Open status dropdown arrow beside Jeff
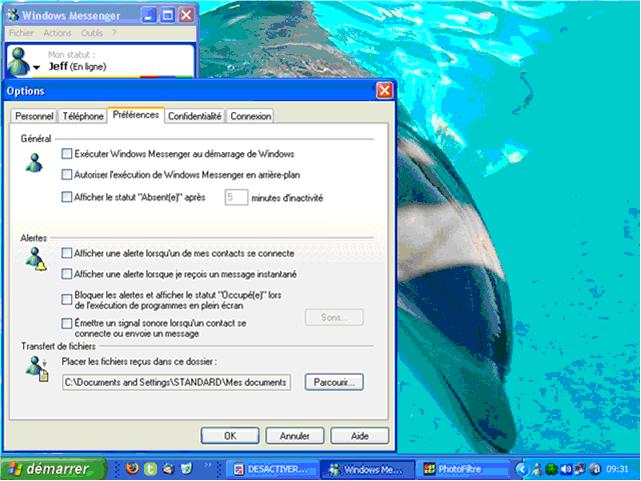The height and width of the screenshot is (481, 641). [x=36, y=67]
